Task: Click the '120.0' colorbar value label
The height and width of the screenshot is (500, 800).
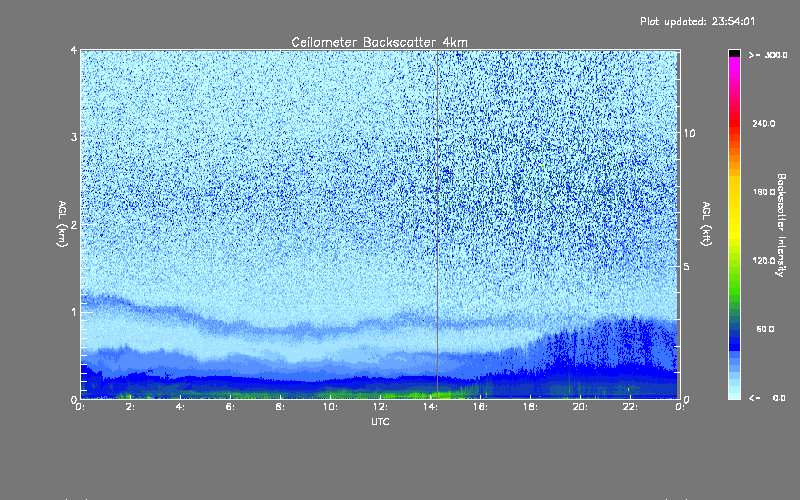Action: coord(764,260)
